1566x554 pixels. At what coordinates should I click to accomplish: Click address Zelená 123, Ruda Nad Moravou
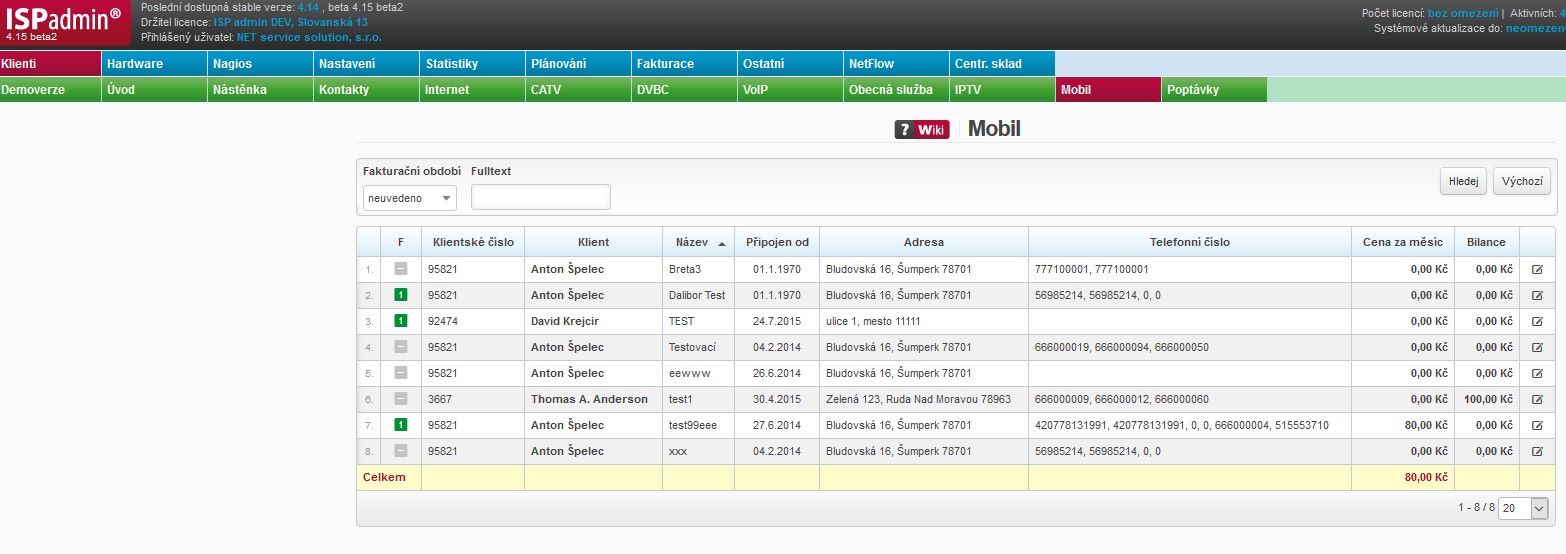(918, 399)
